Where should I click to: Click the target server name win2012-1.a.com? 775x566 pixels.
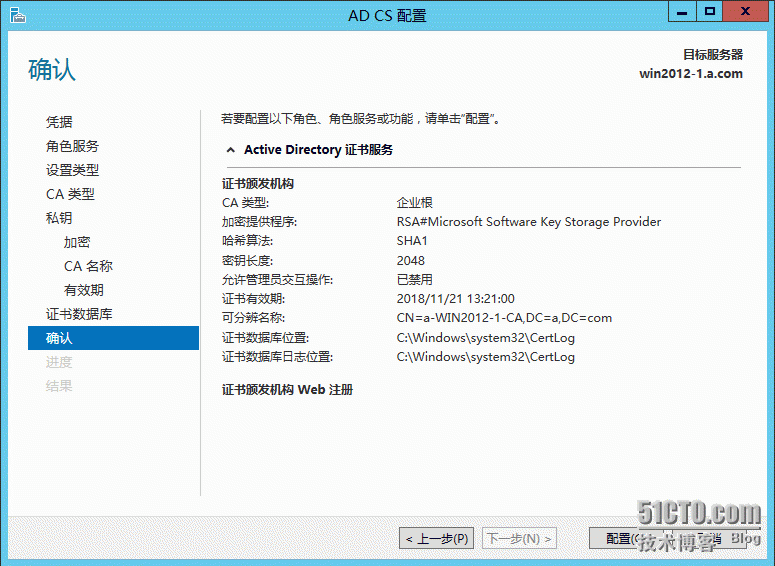pos(691,74)
